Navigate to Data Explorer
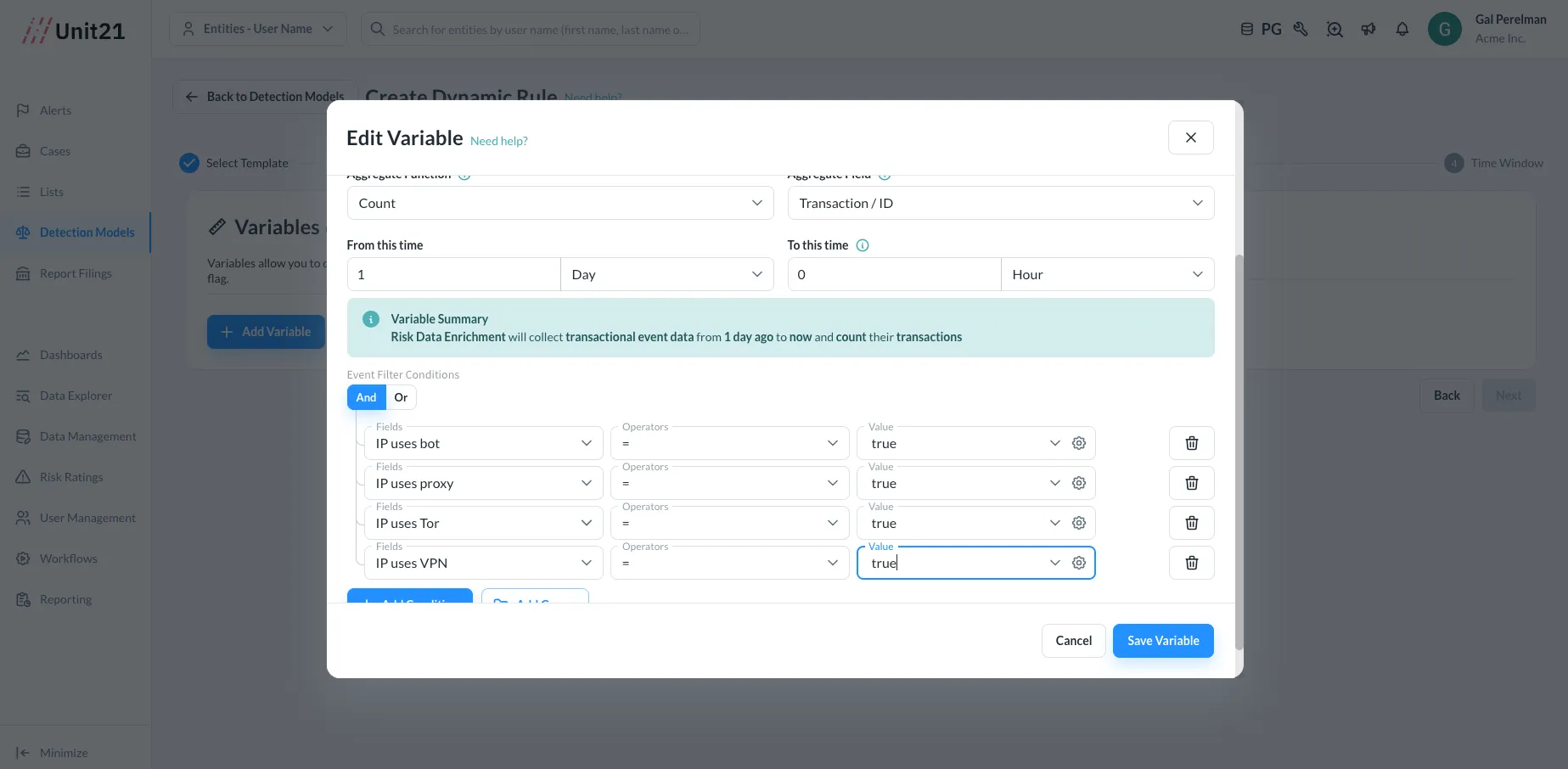 76,396
